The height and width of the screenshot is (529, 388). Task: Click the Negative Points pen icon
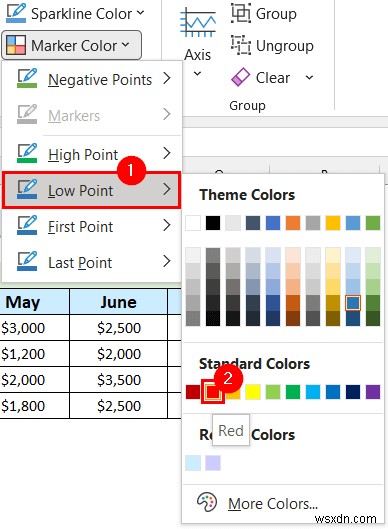(27, 78)
